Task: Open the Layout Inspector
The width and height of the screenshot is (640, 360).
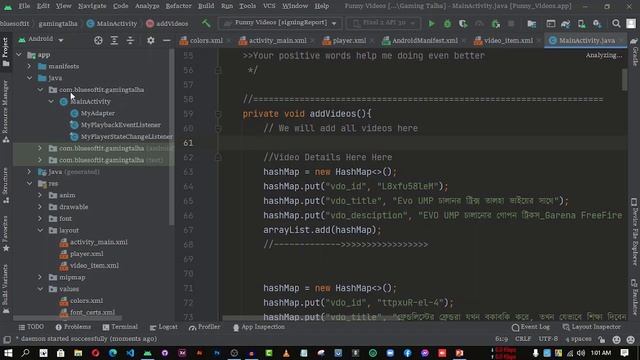Action: click(x=592, y=327)
